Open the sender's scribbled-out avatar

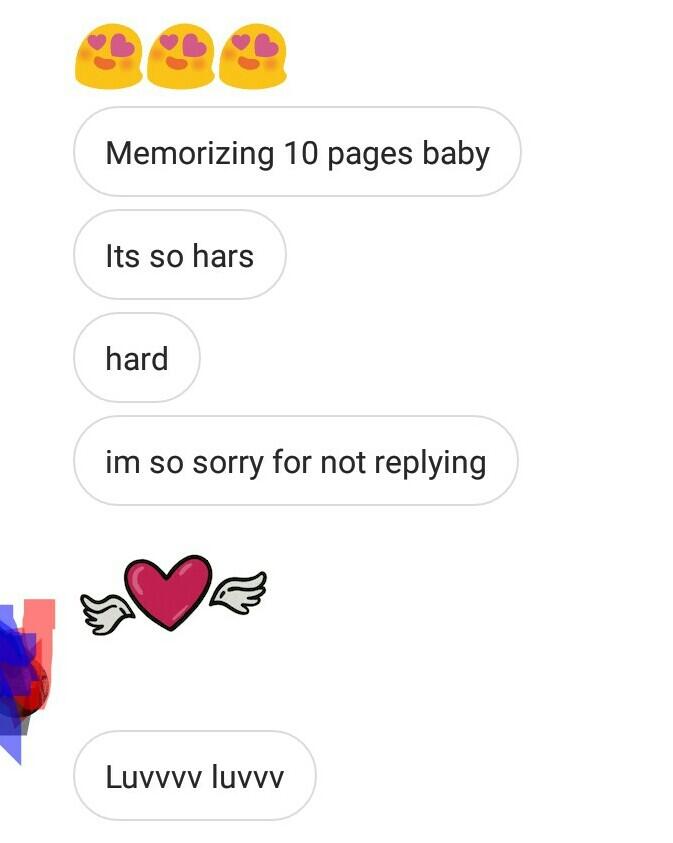27,680
